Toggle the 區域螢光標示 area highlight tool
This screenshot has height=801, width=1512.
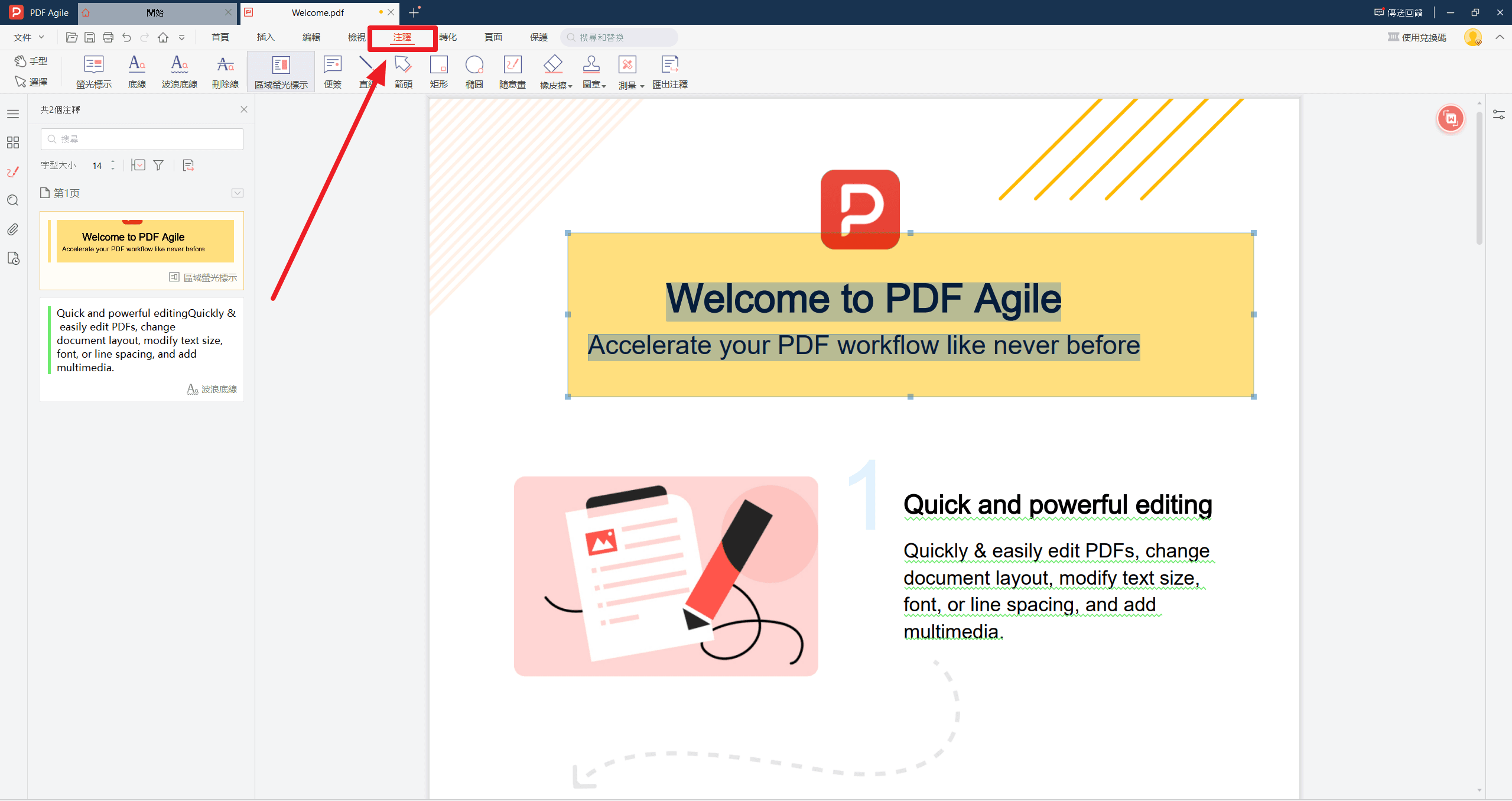pos(281,72)
